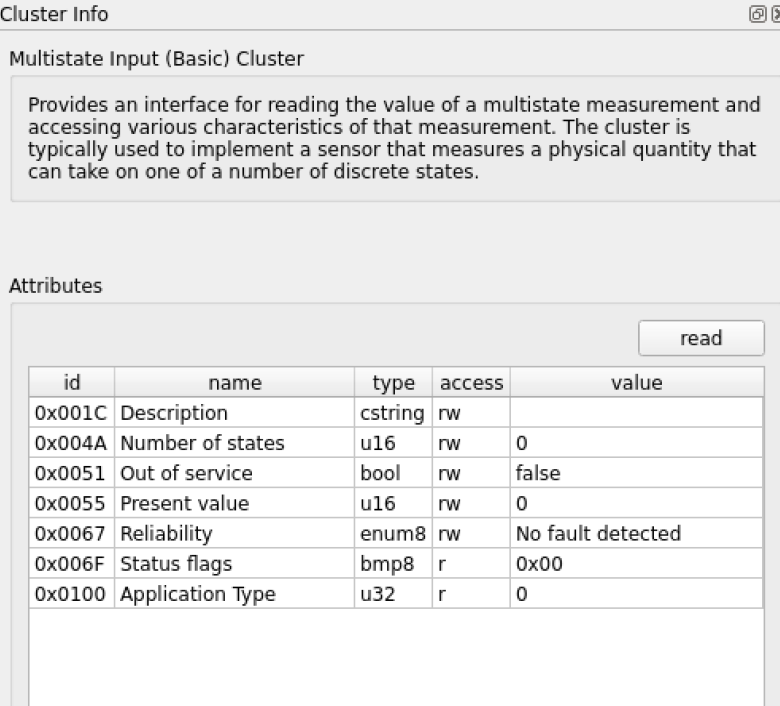Close the Cluster Info panel
The image size is (780, 706).
point(776,14)
